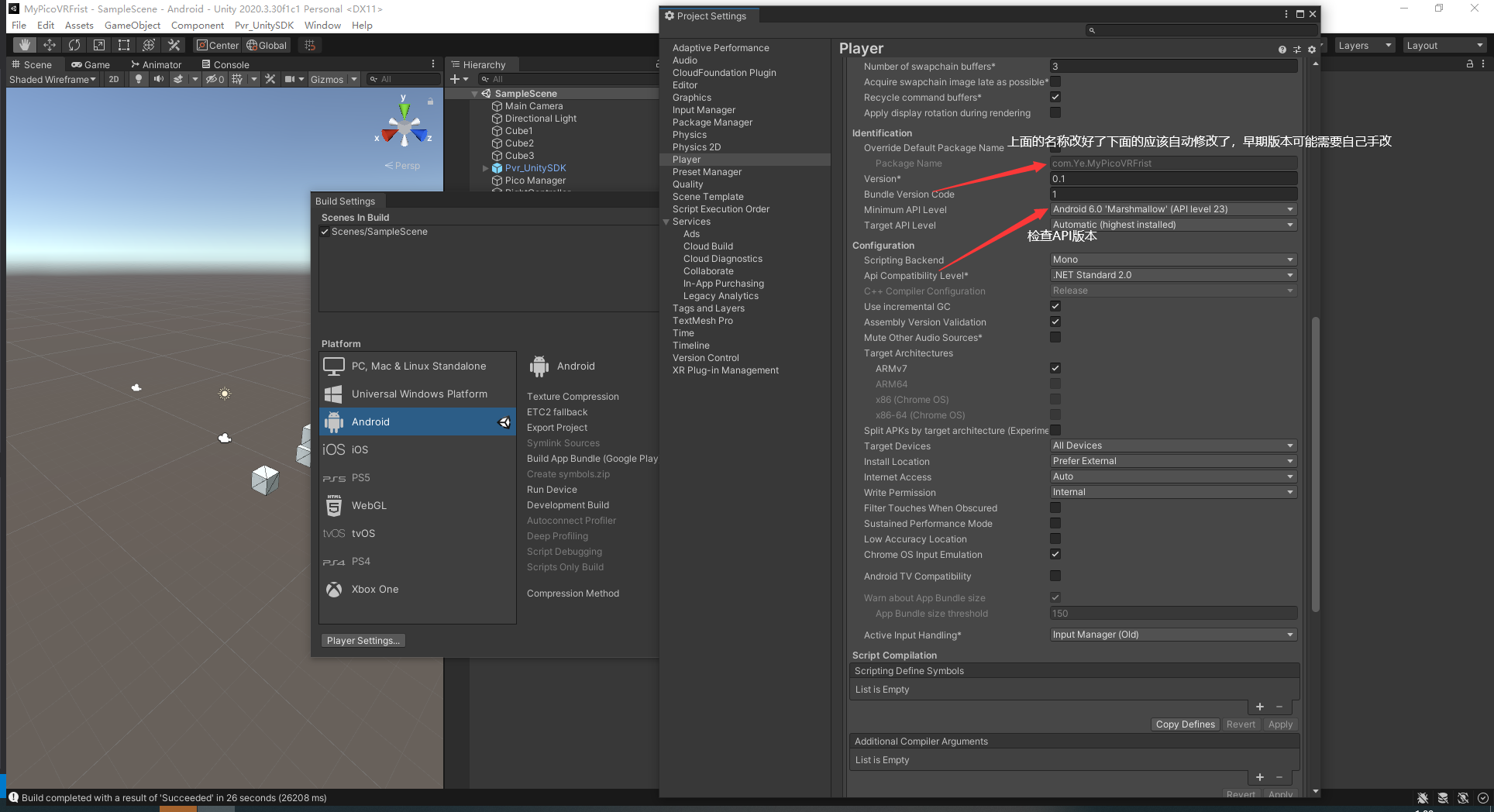This screenshot has height=812, width=1494.
Task: Switch to the Animator tab
Action: 157,64
